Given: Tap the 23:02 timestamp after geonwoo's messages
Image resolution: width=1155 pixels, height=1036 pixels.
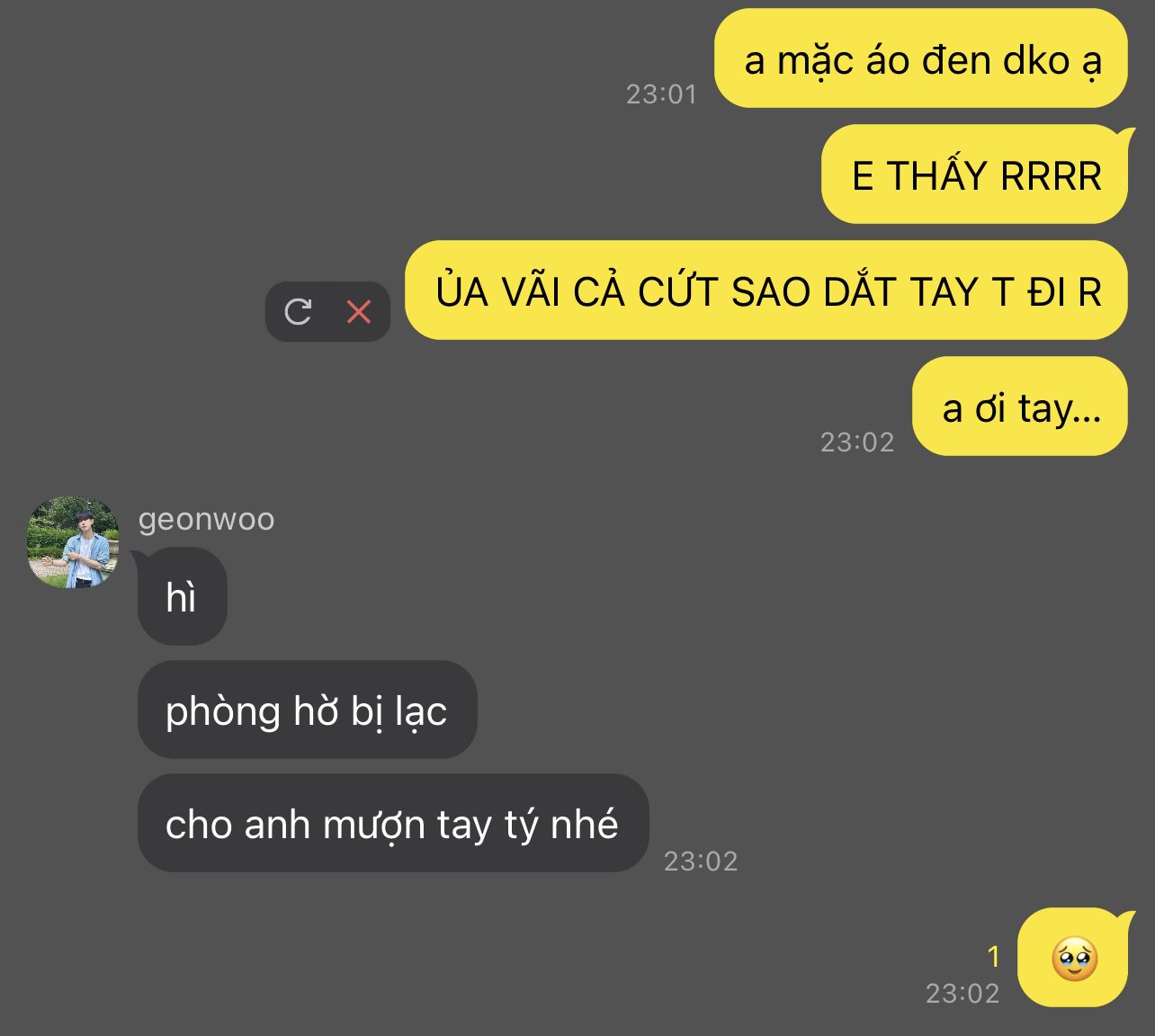Looking at the screenshot, I should click(701, 861).
